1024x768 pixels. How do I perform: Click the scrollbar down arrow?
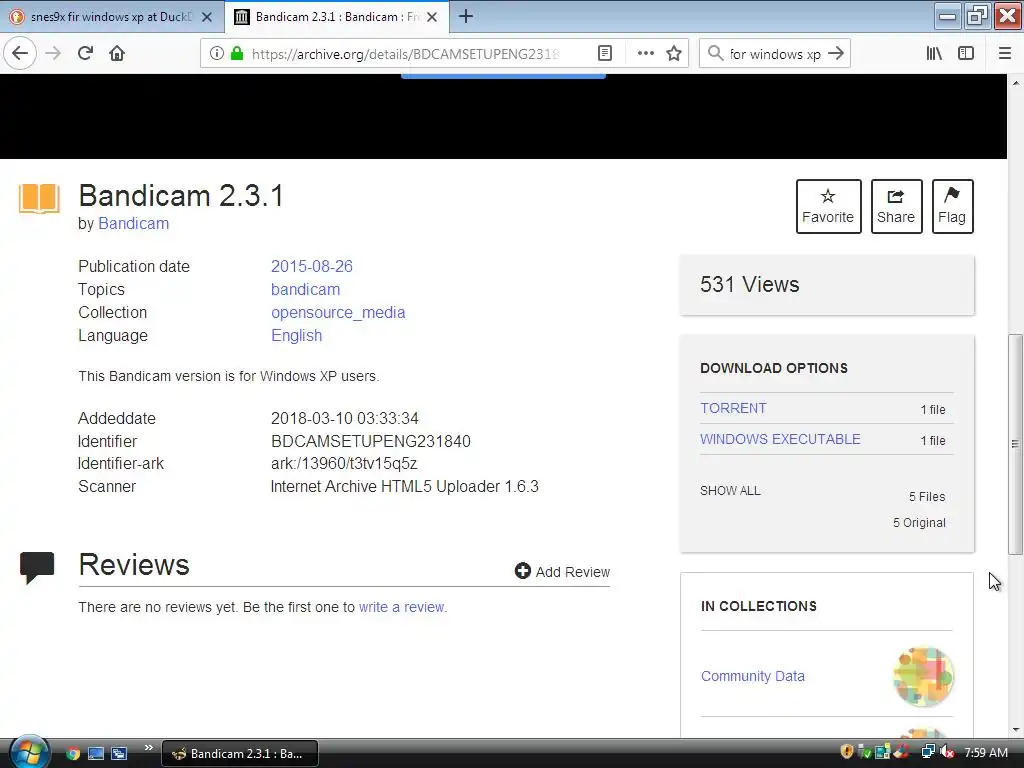pyautogui.click(x=1016, y=730)
